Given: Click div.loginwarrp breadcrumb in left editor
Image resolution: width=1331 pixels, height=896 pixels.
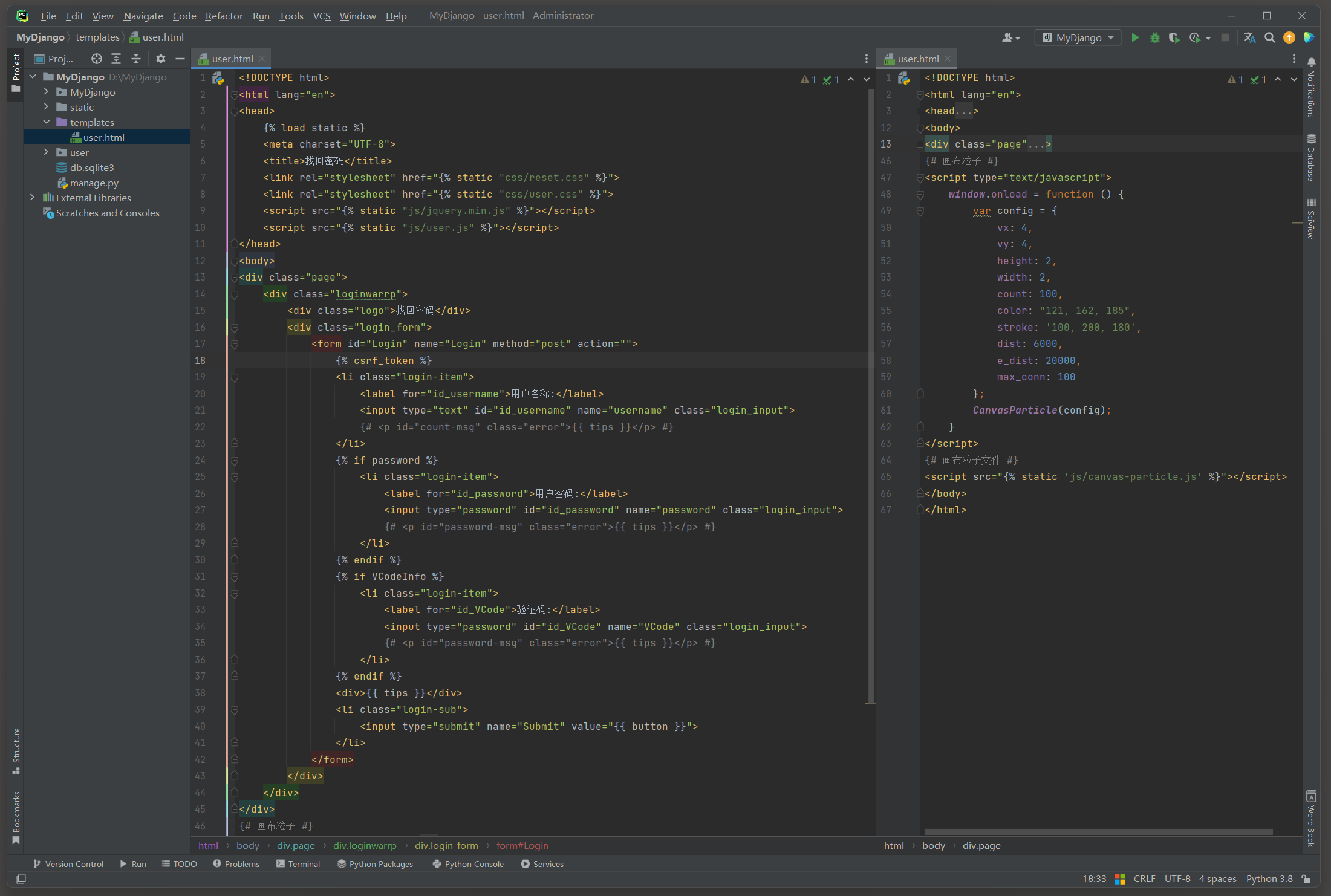Looking at the screenshot, I should (365, 845).
